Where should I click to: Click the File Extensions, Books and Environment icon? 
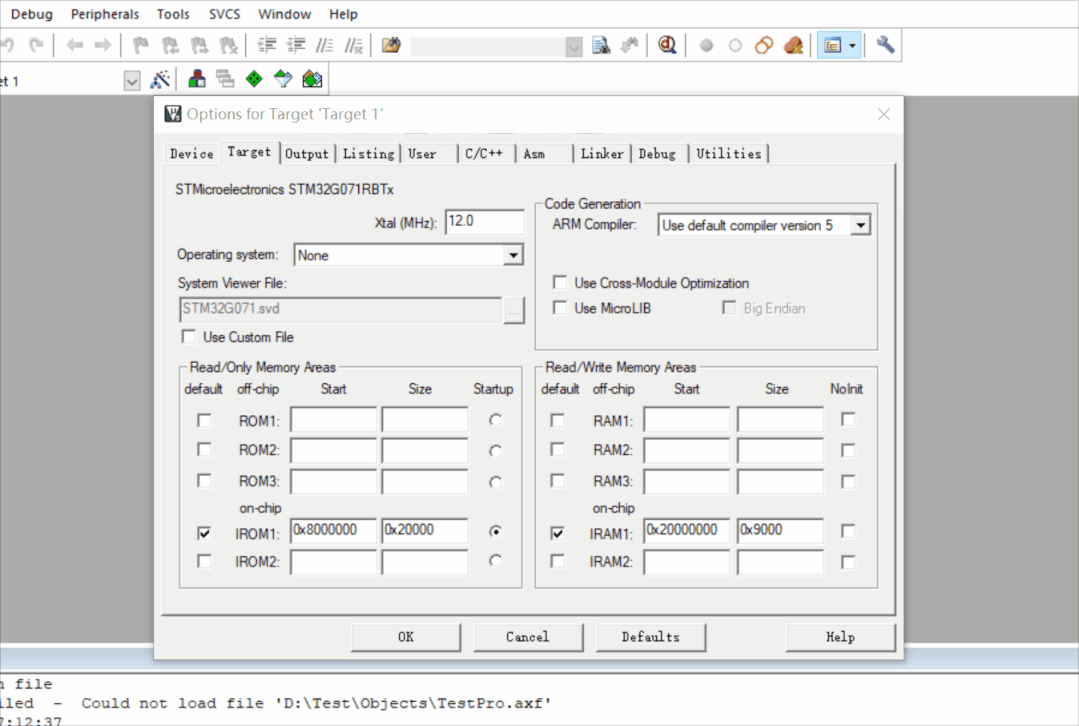point(197,80)
